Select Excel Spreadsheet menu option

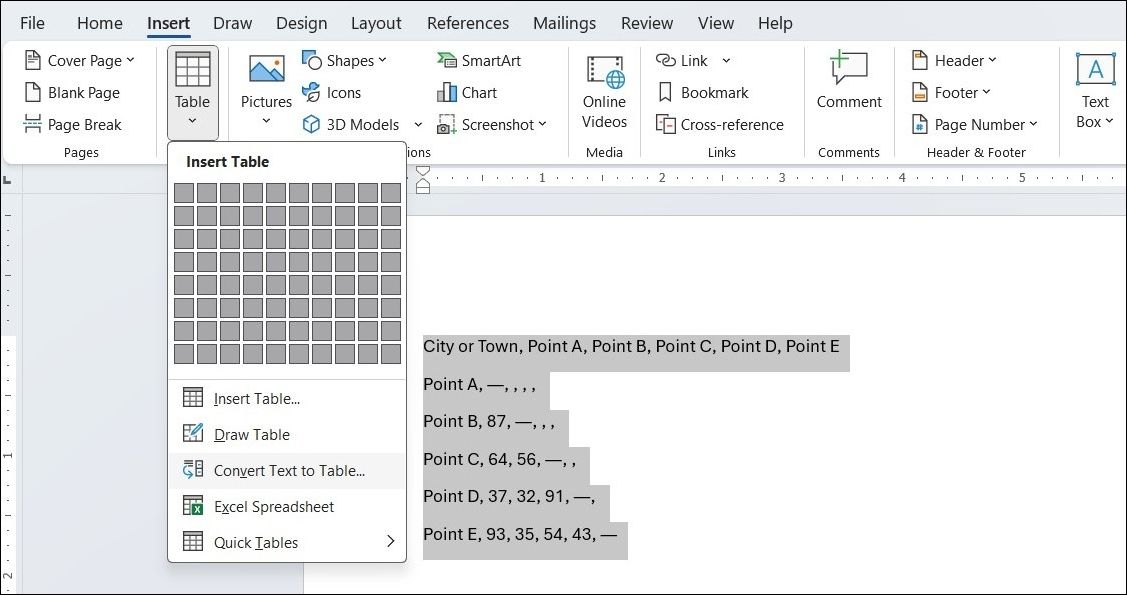(x=287, y=507)
